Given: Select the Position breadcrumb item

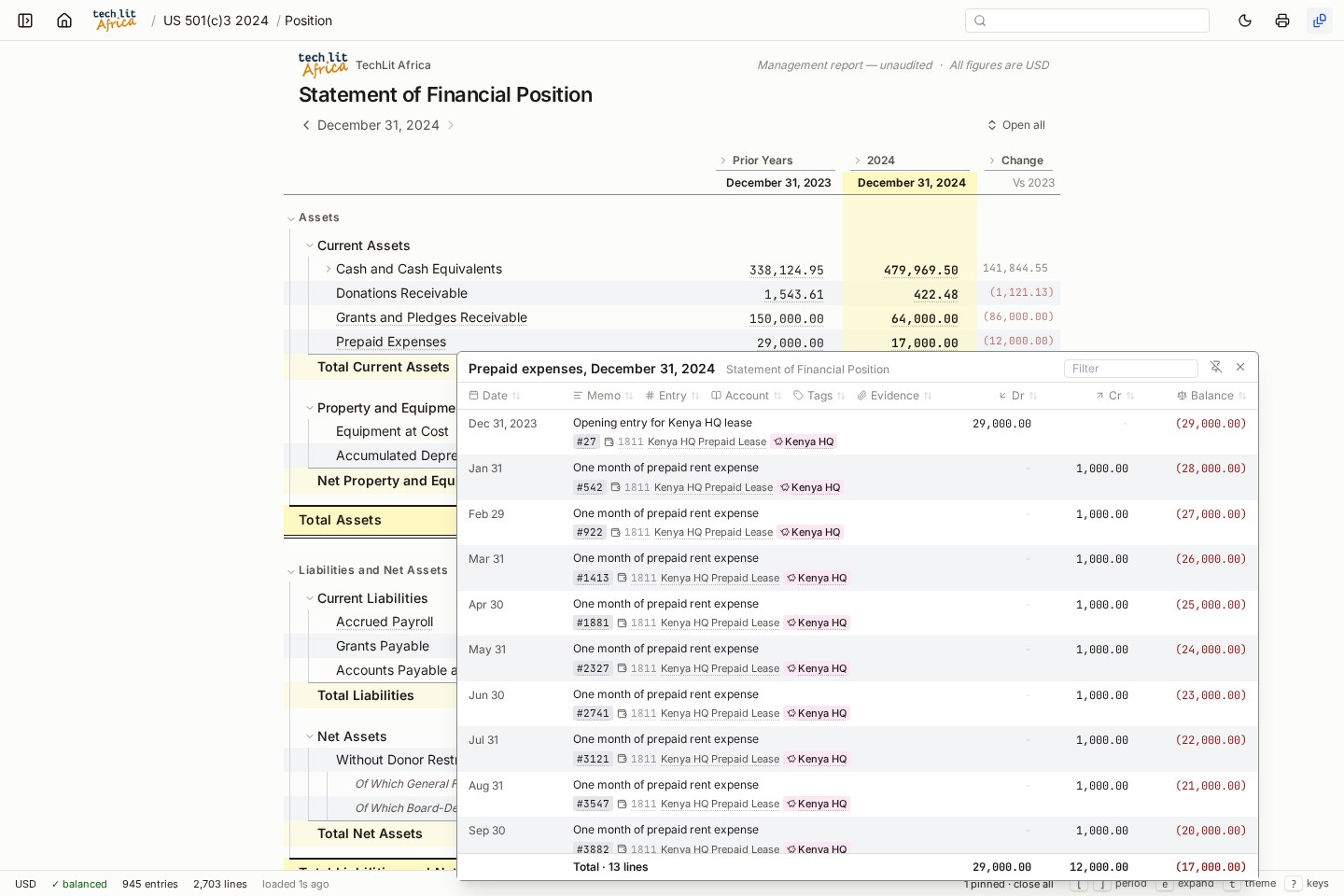Looking at the screenshot, I should 308,21.
